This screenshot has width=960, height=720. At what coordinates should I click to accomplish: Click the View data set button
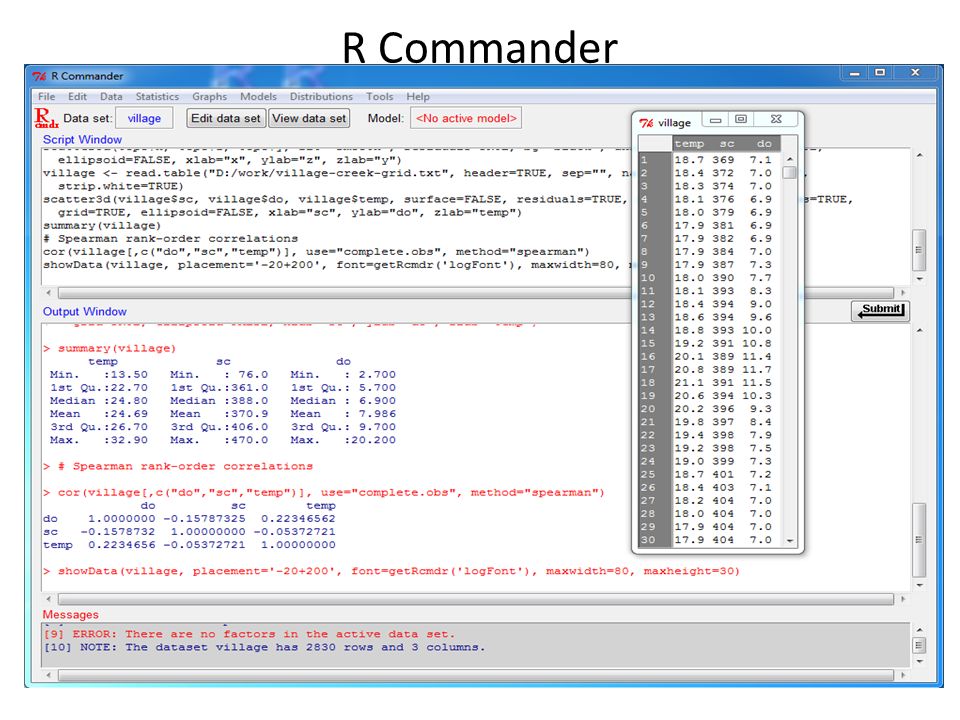(309, 118)
